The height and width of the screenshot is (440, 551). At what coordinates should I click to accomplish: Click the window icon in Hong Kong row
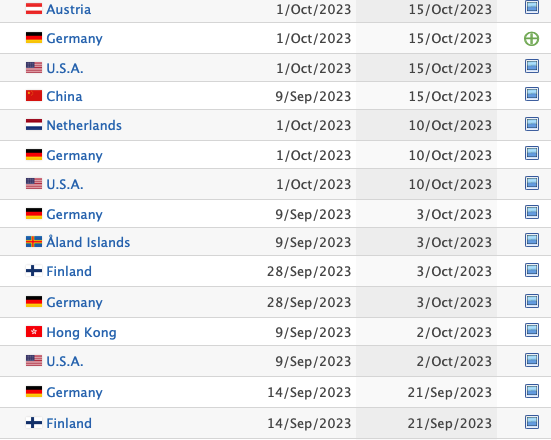tap(532, 330)
